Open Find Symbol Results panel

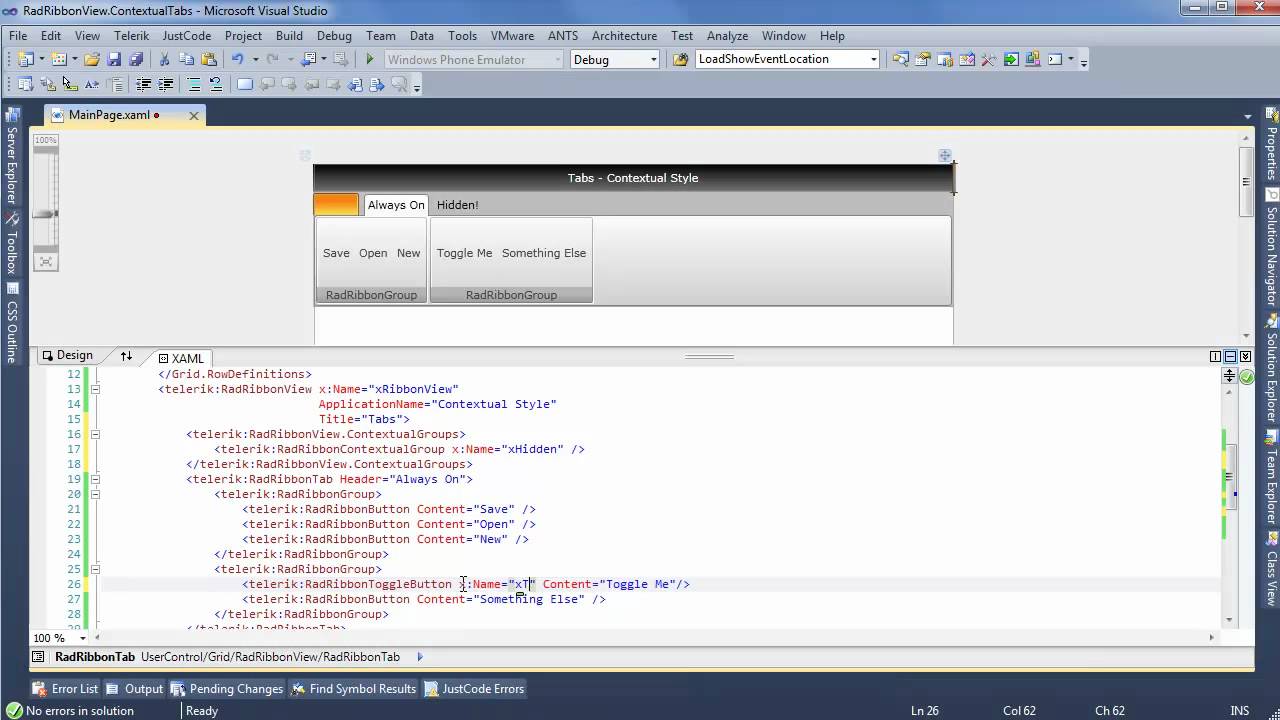pyautogui.click(x=353, y=689)
